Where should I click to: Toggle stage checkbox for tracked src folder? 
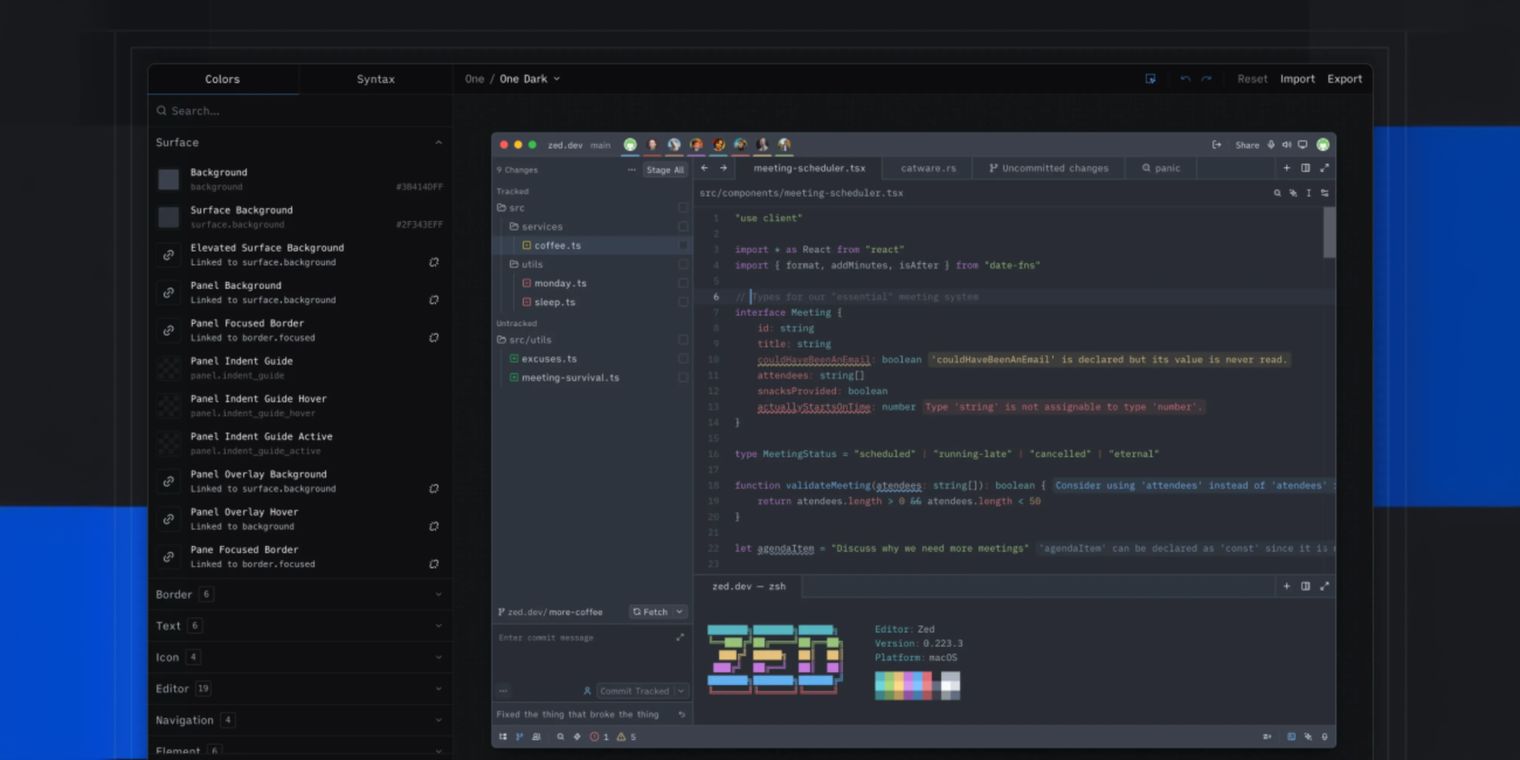(683, 208)
